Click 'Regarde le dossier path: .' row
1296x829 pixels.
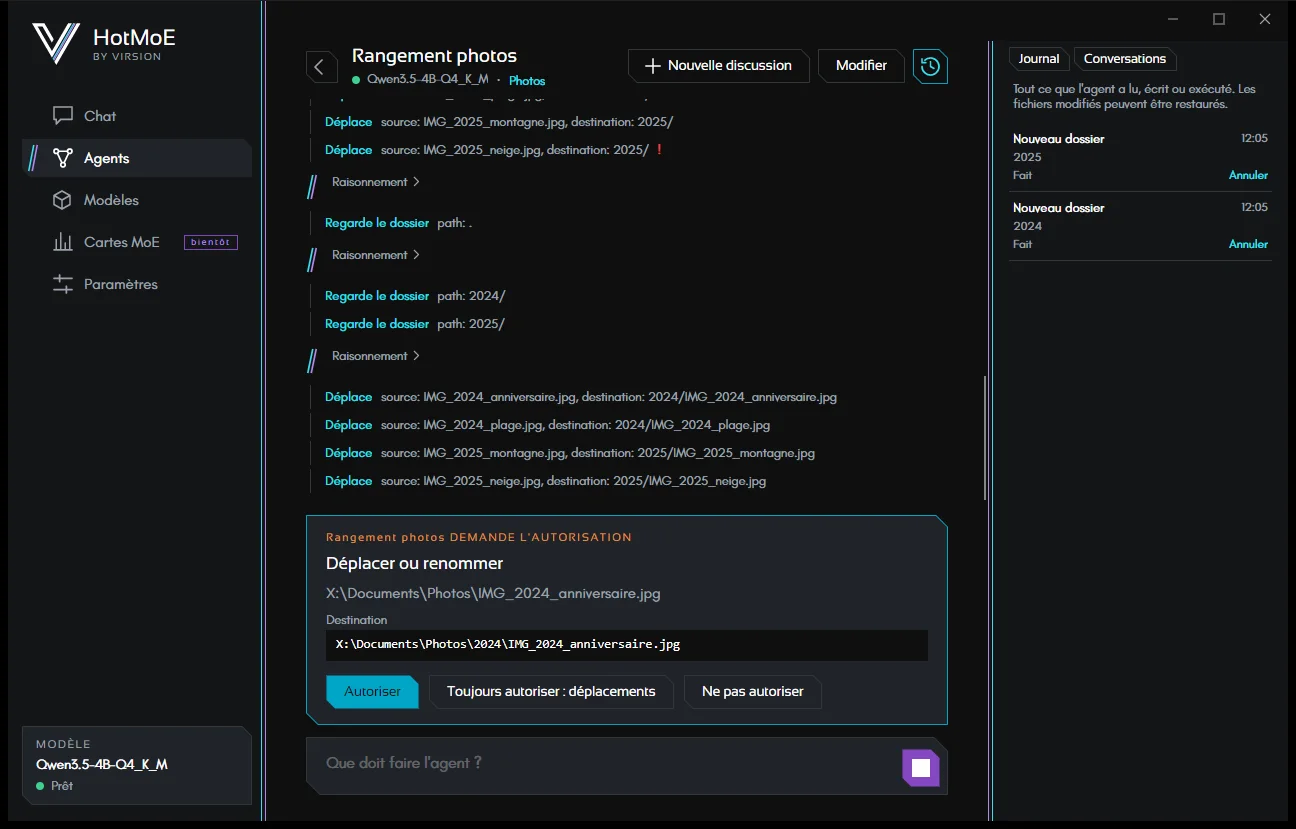click(398, 223)
